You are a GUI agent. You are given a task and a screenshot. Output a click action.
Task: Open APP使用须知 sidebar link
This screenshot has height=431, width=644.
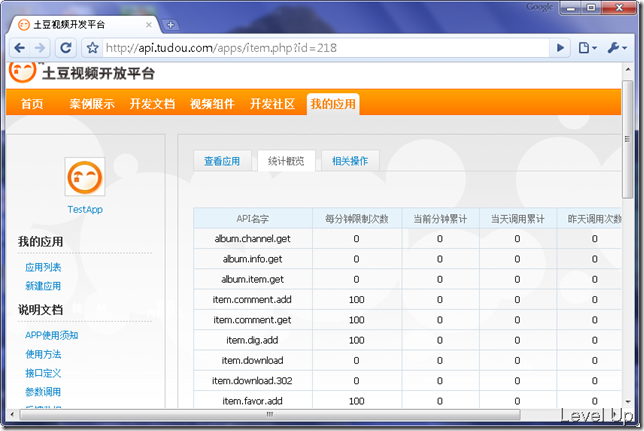pos(52,335)
